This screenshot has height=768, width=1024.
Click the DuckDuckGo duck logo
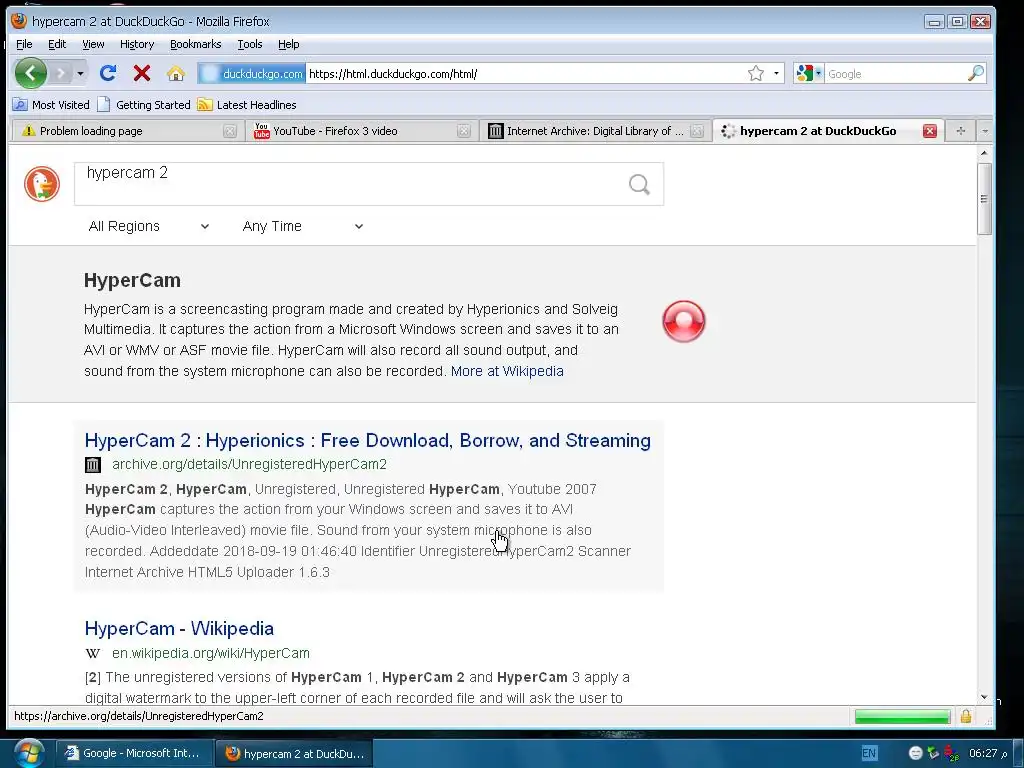click(42, 184)
